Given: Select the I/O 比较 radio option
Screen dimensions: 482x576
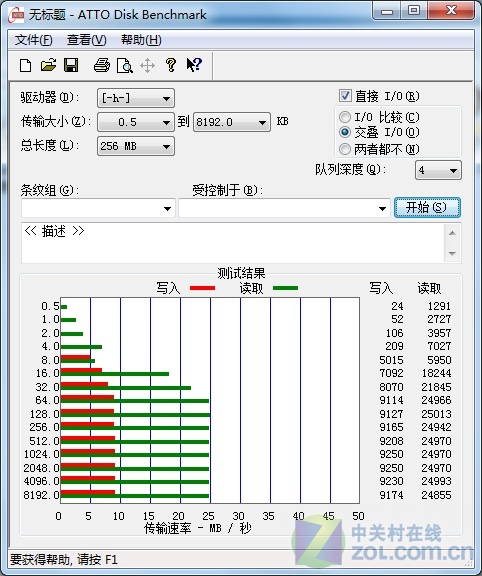Looking at the screenshot, I should (345, 117).
